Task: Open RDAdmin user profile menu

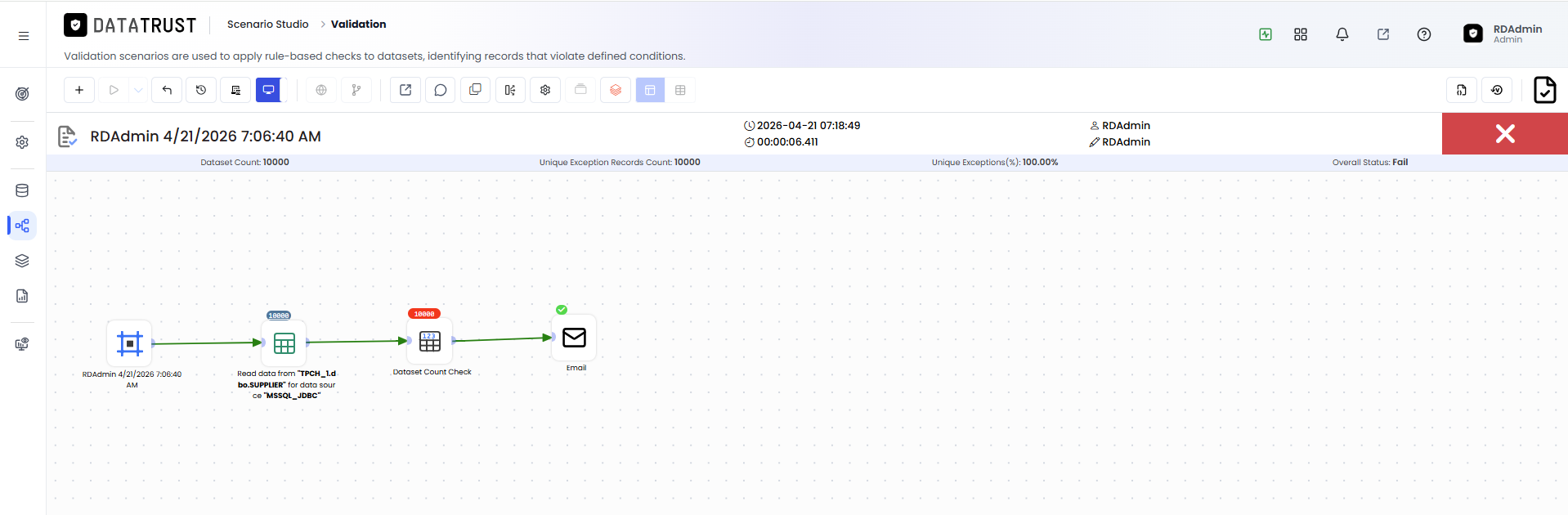Action: pos(1503,34)
